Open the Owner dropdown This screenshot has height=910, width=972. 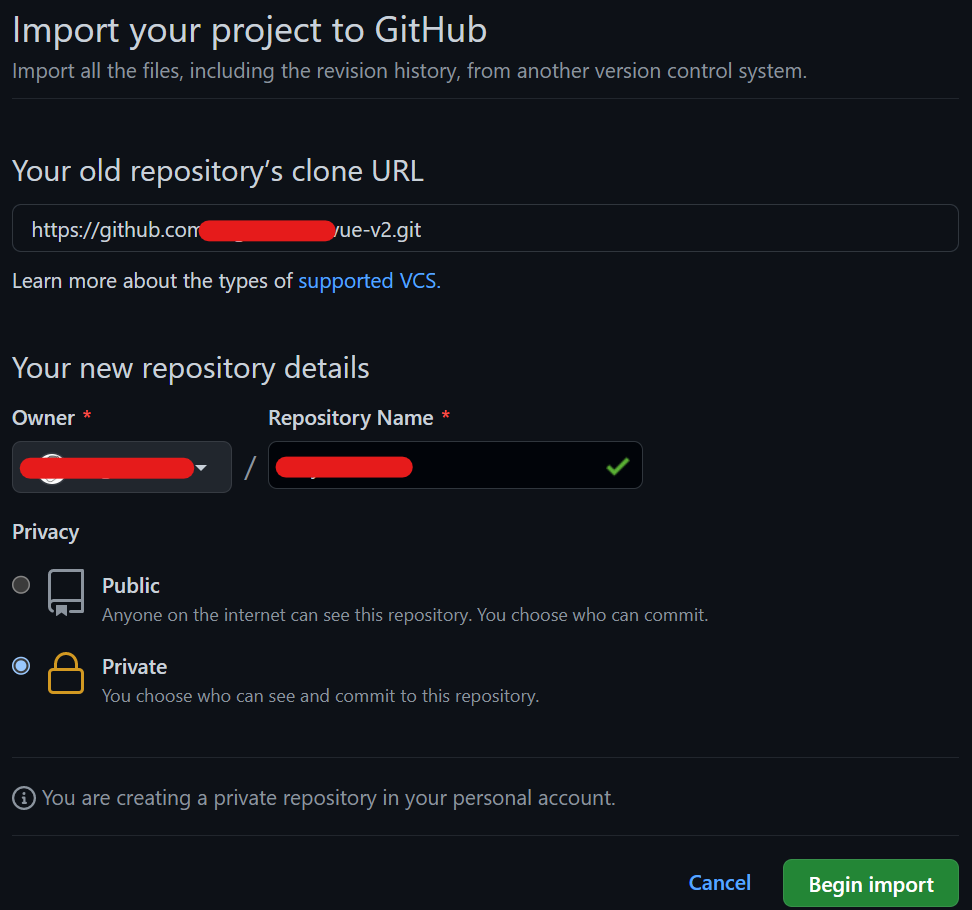pos(122,467)
